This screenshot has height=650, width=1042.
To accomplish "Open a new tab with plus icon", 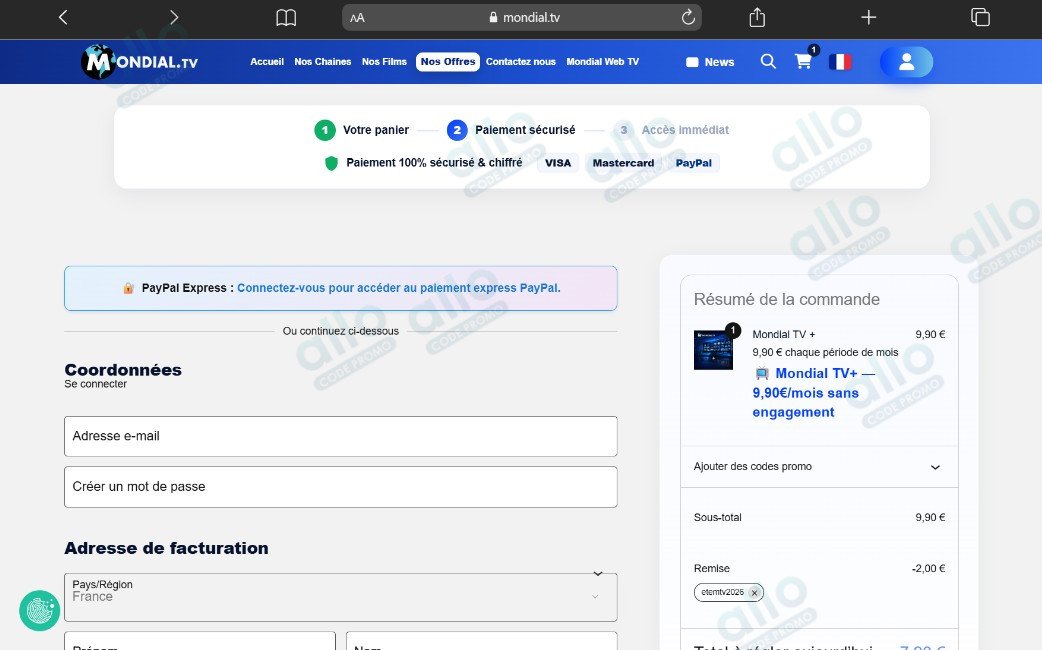I will coord(869,17).
